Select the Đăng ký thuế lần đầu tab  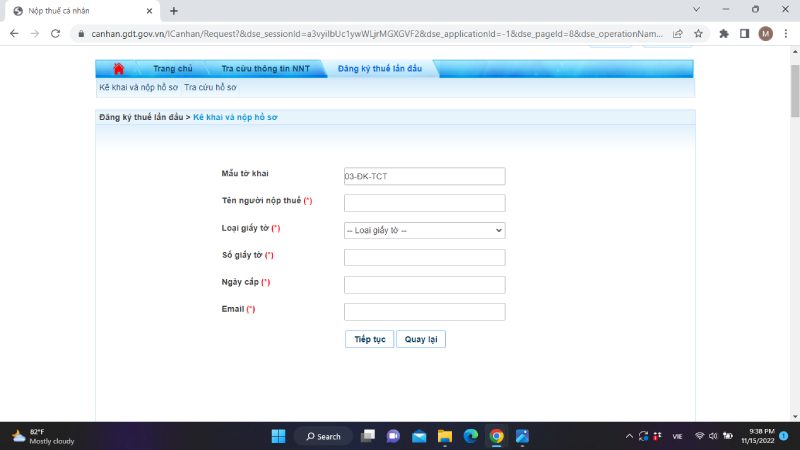(x=380, y=68)
